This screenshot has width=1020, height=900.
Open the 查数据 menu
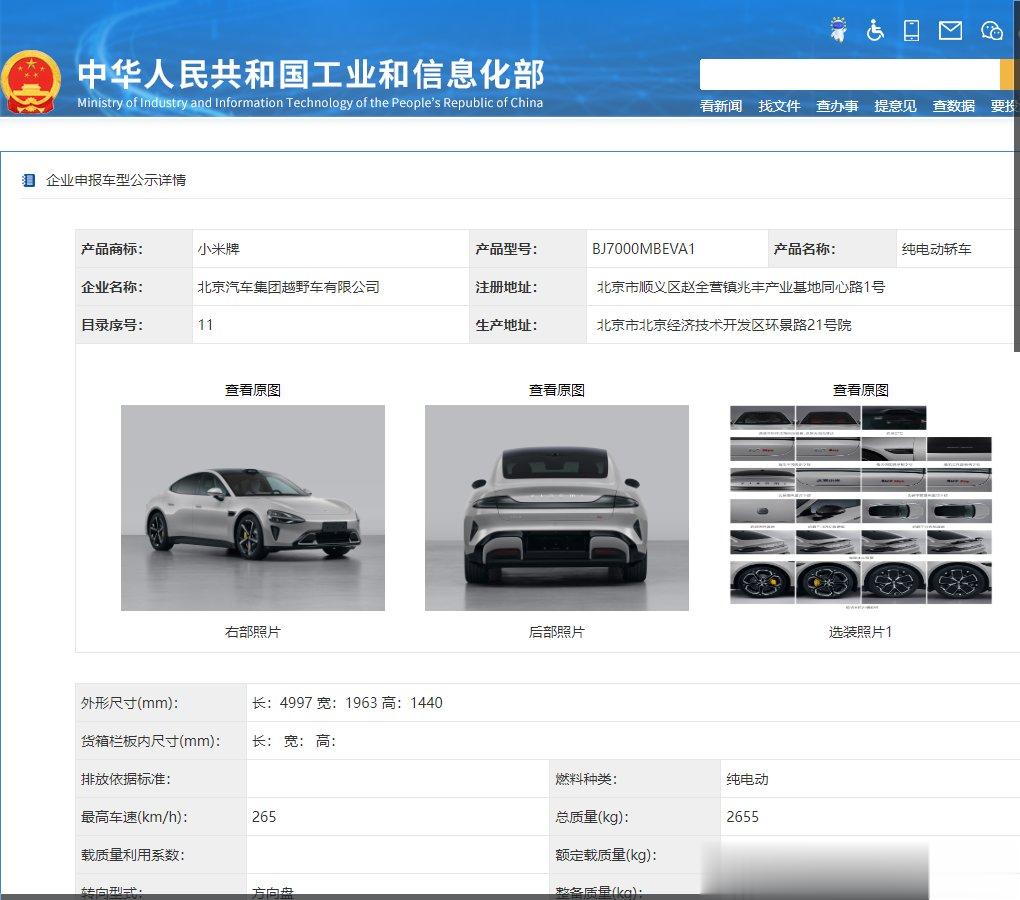coord(954,106)
